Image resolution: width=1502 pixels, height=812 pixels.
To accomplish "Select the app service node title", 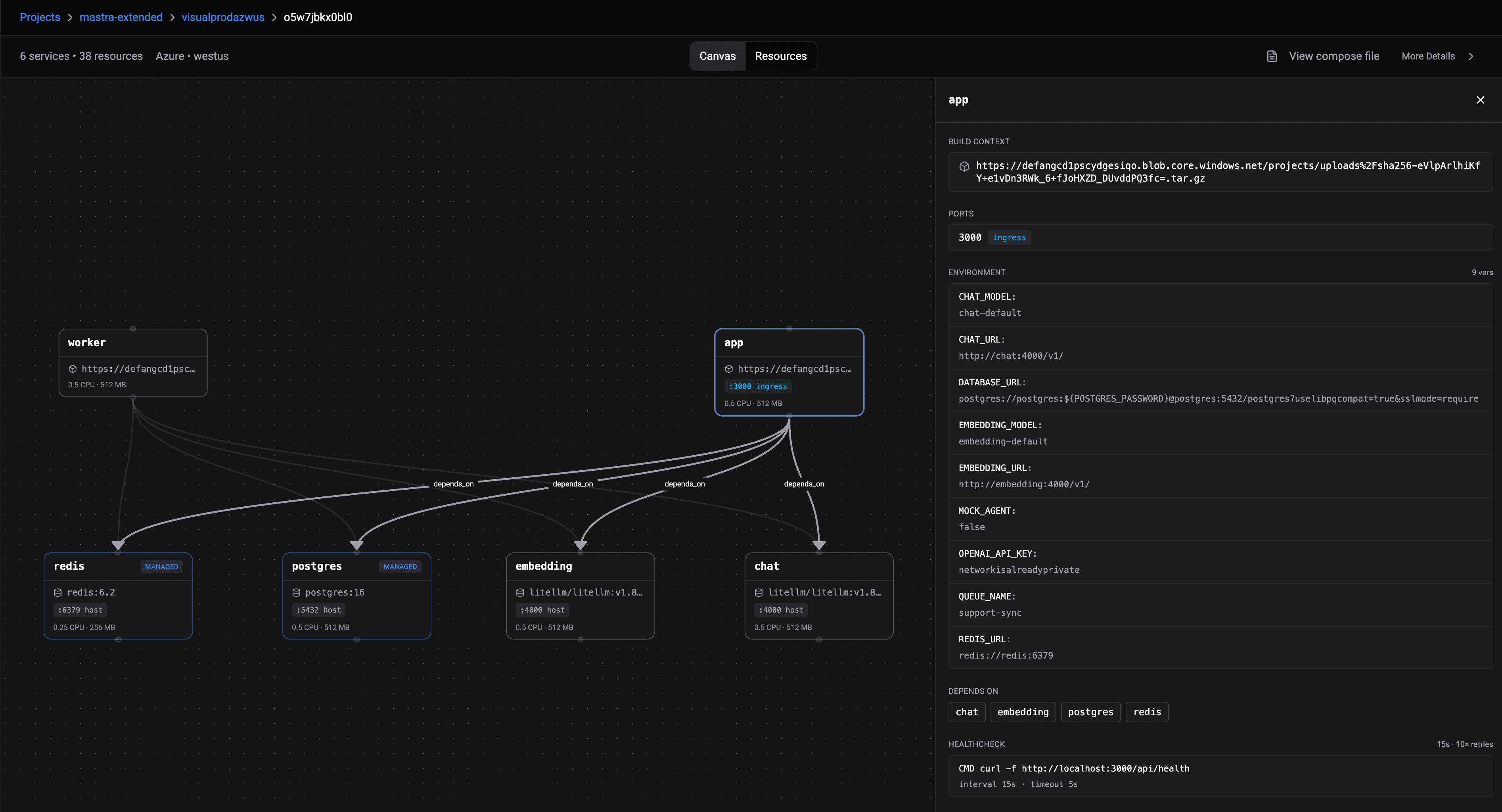I will pyautogui.click(x=734, y=343).
